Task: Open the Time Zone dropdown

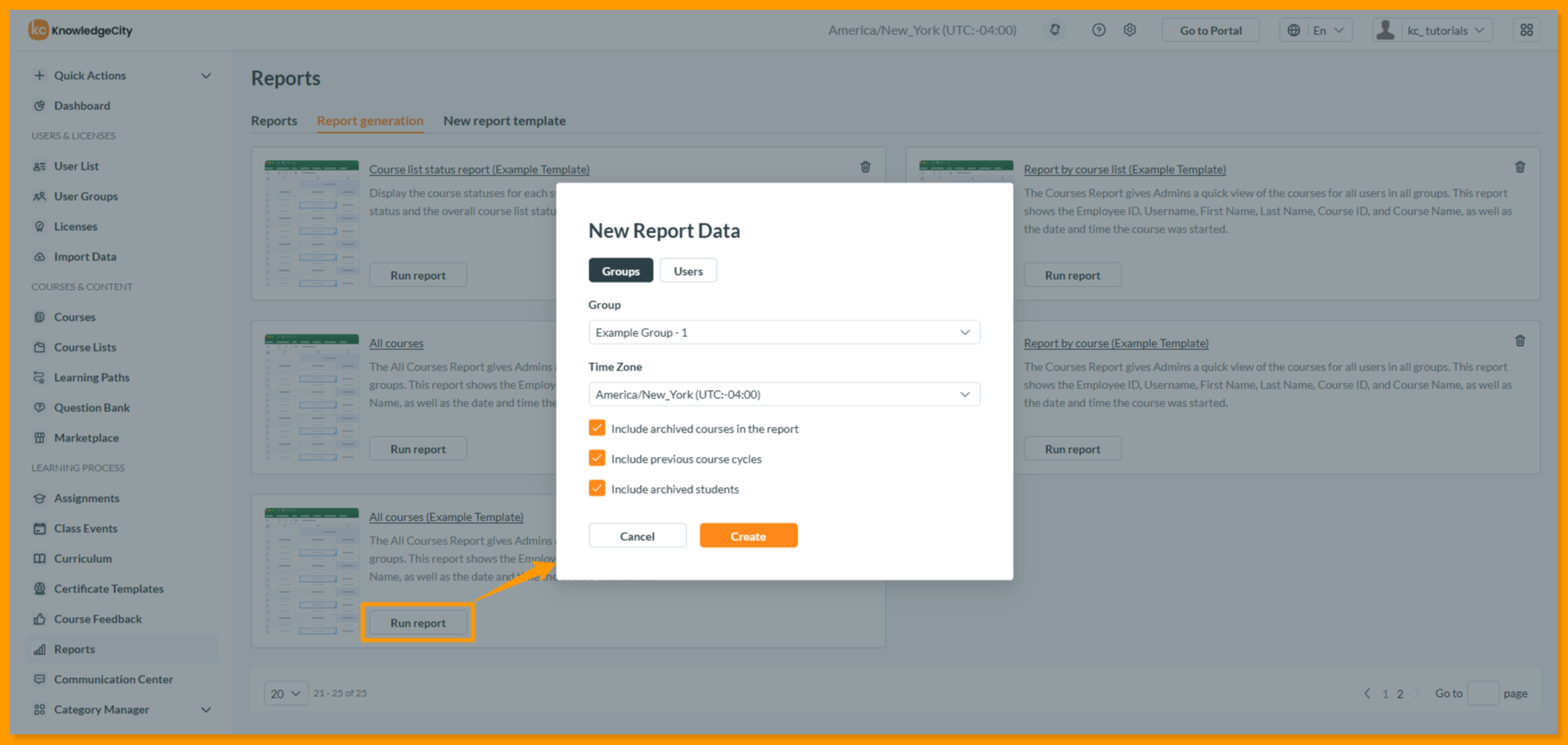Action: 784,394
